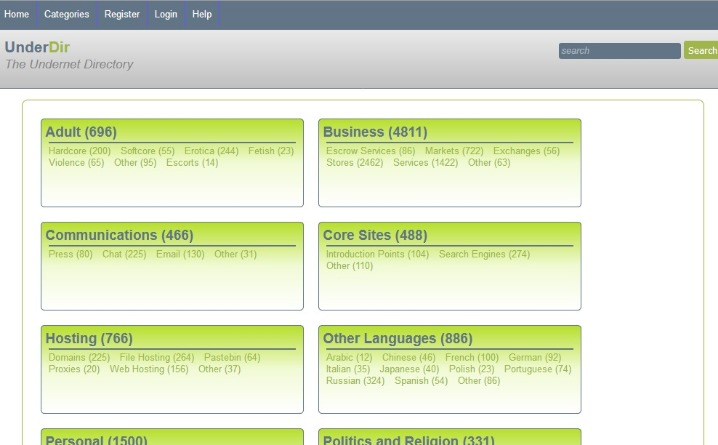The image size is (718, 445).
Task: Open the Business (4811) category heading
Action: (x=375, y=132)
